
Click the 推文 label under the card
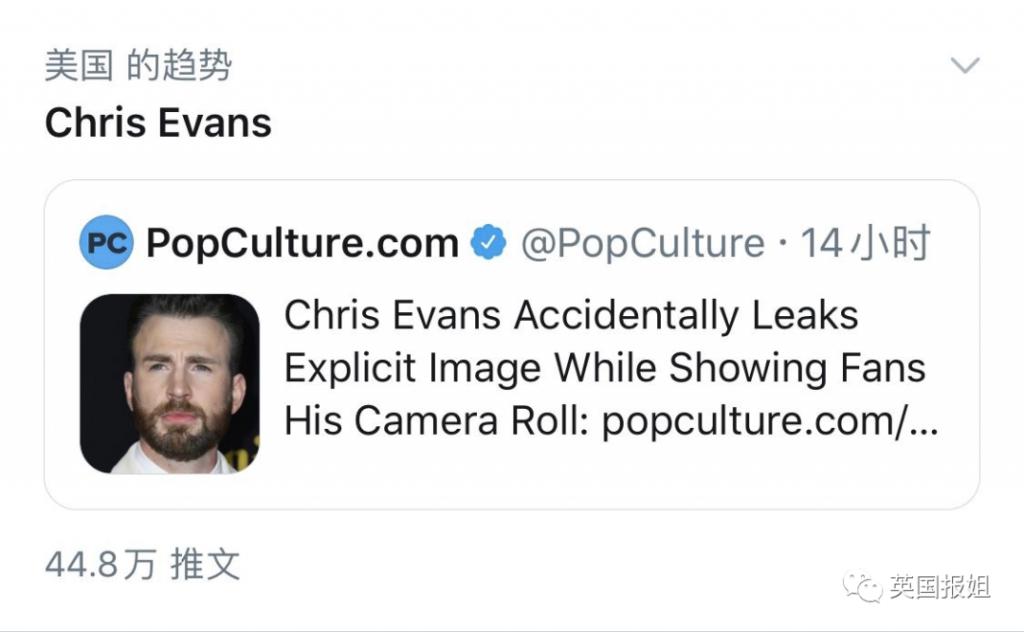(x=205, y=565)
